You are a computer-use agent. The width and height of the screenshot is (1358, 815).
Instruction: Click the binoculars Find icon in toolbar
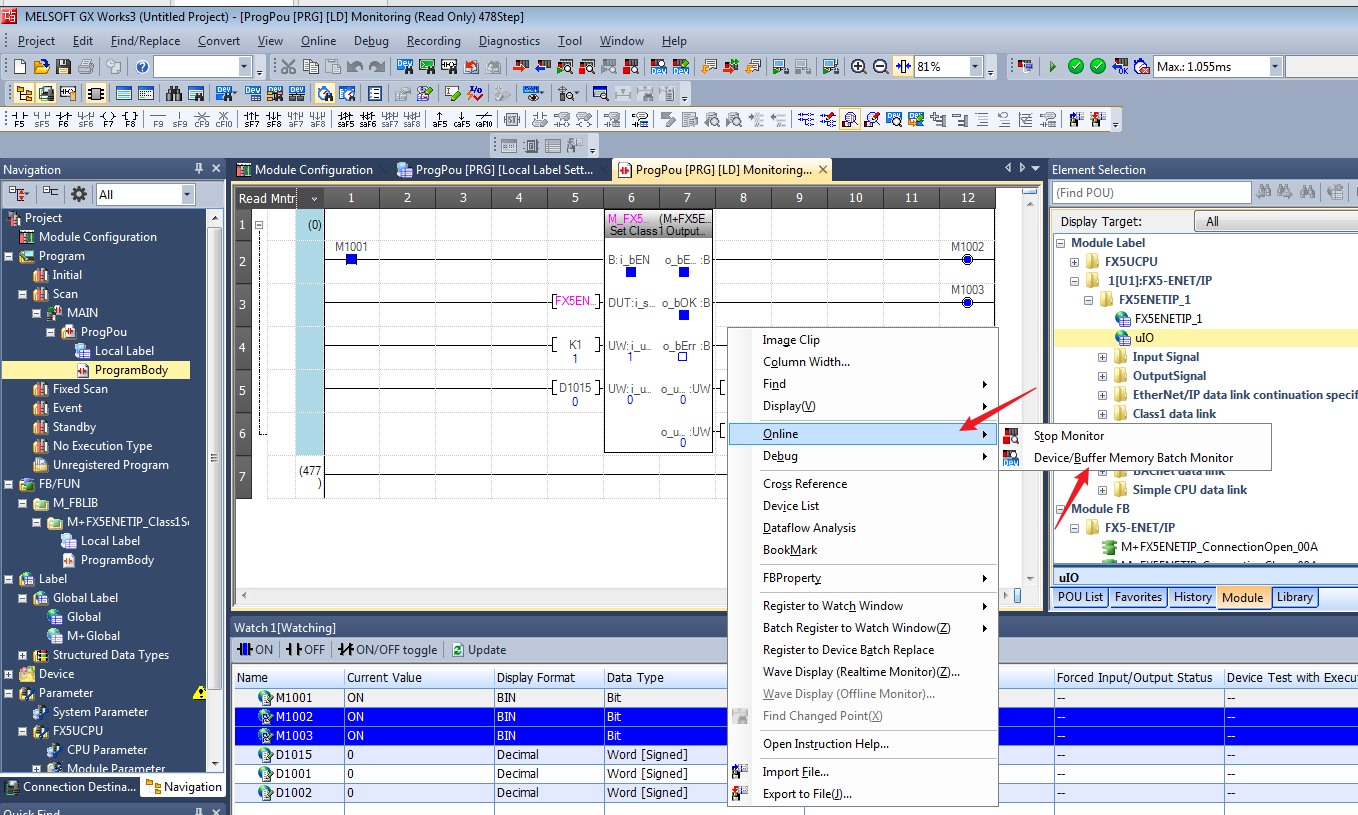click(174, 94)
